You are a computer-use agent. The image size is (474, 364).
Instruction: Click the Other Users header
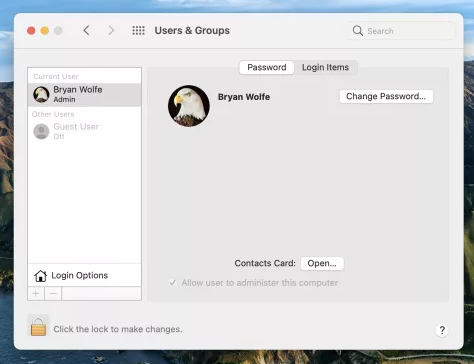tap(53, 114)
